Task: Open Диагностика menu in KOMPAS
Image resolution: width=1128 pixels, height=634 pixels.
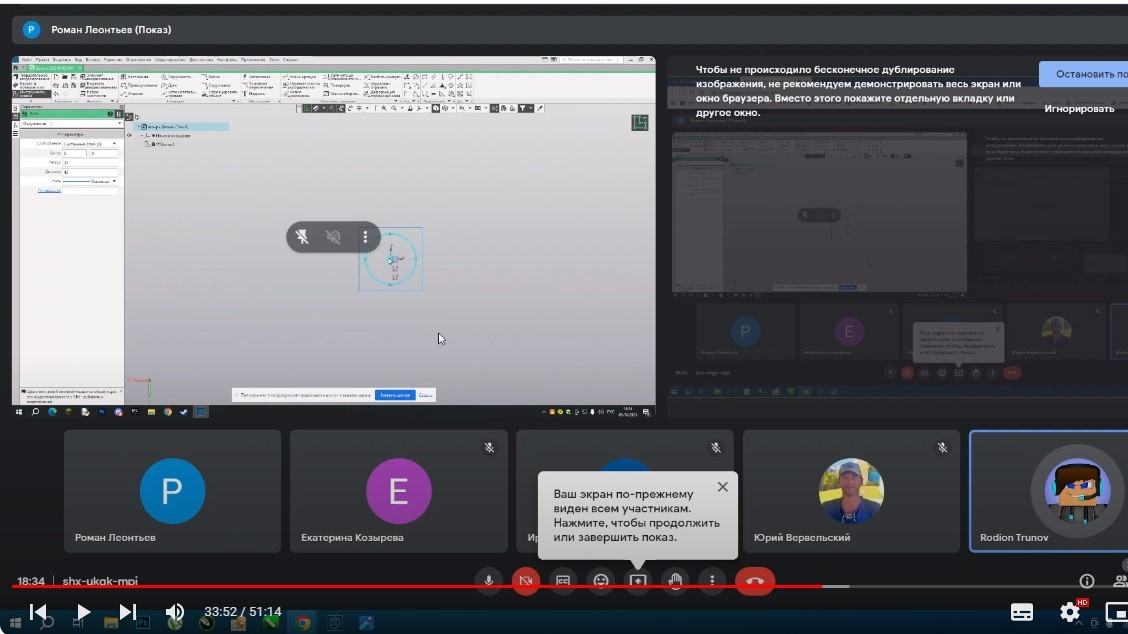Action: [201, 60]
